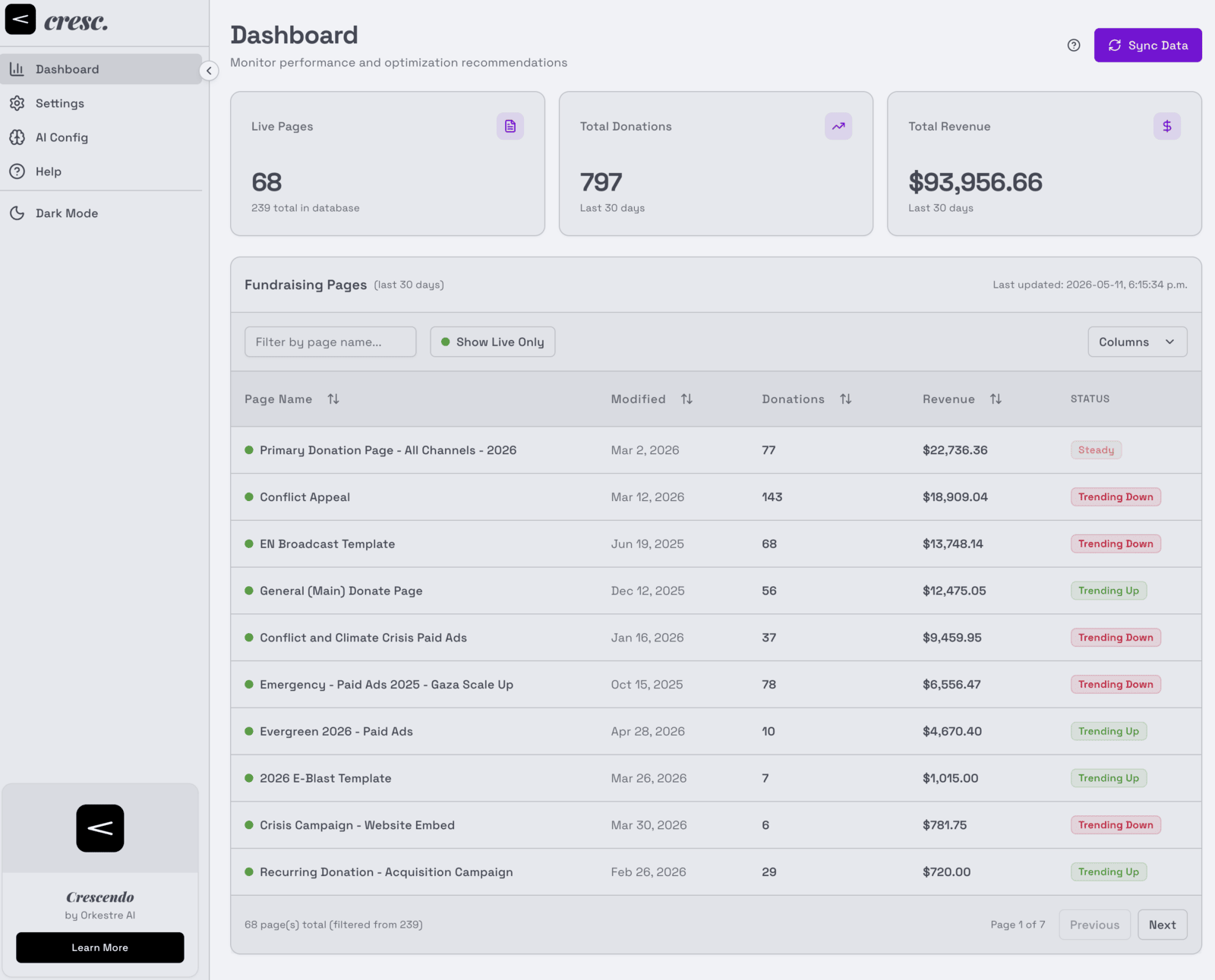Click the Total Revenue dollar icon
Screen dimensions: 1215x980
coord(1167,126)
